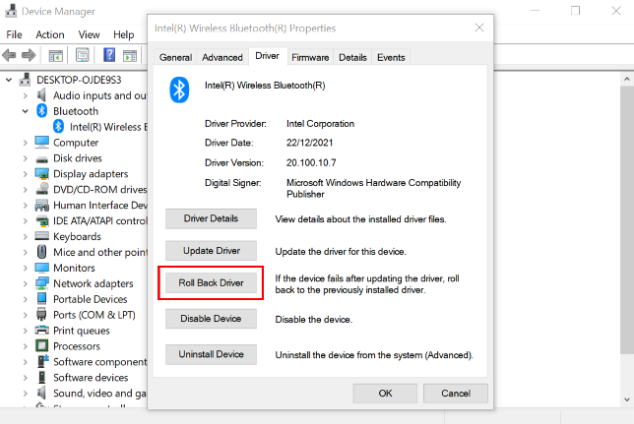This screenshot has width=634, height=424.
Task: Click the Human Interface Devices icon
Action: pyautogui.click(x=42, y=205)
